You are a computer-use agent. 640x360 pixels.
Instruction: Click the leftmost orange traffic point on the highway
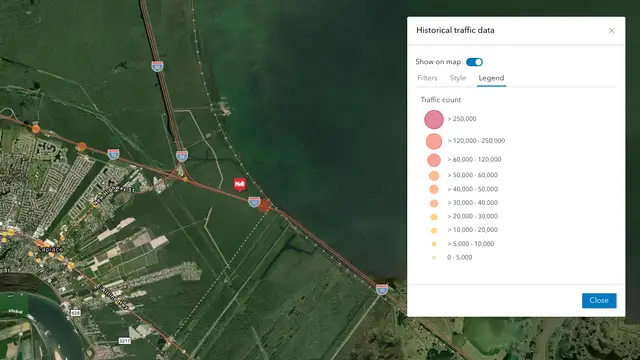click(36, 129)
